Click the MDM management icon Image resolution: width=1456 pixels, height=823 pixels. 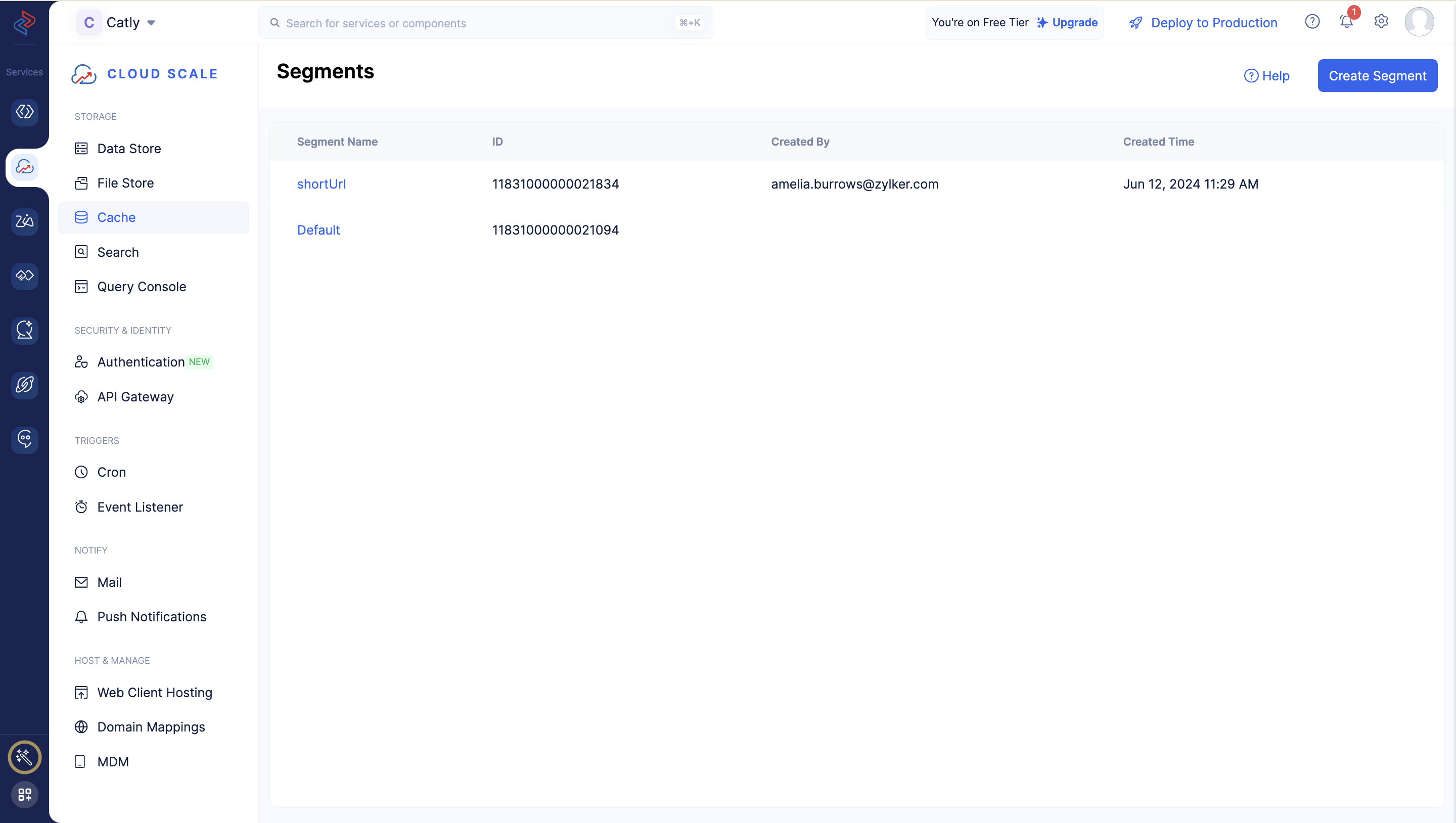coord(80,761)
